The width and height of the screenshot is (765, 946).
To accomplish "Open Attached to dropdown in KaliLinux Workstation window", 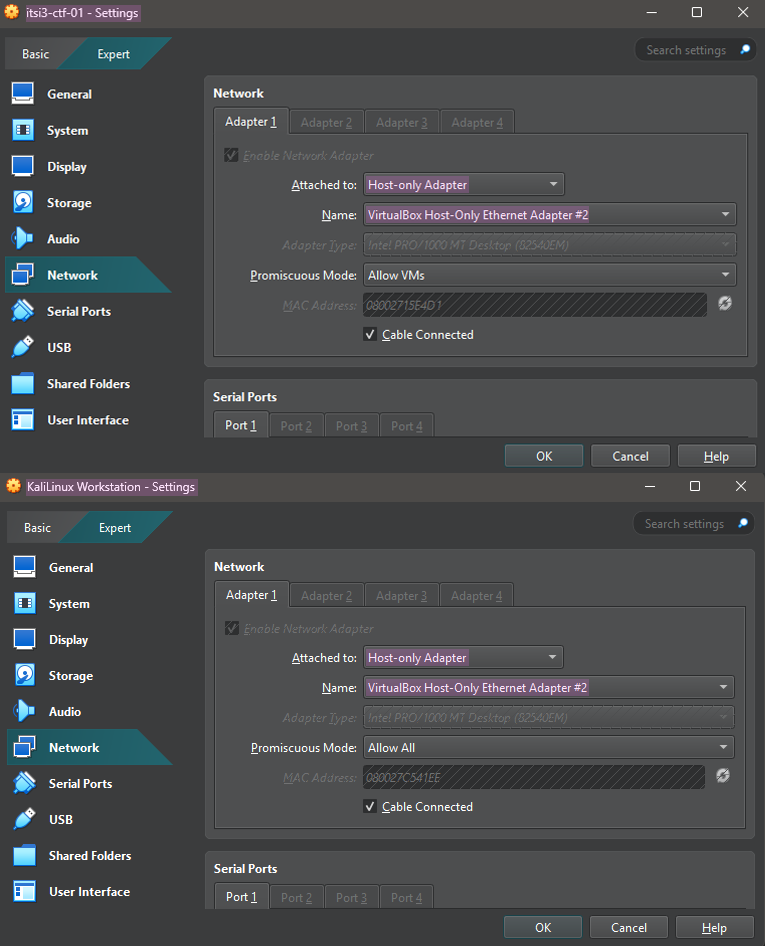I will coord(463,657).
